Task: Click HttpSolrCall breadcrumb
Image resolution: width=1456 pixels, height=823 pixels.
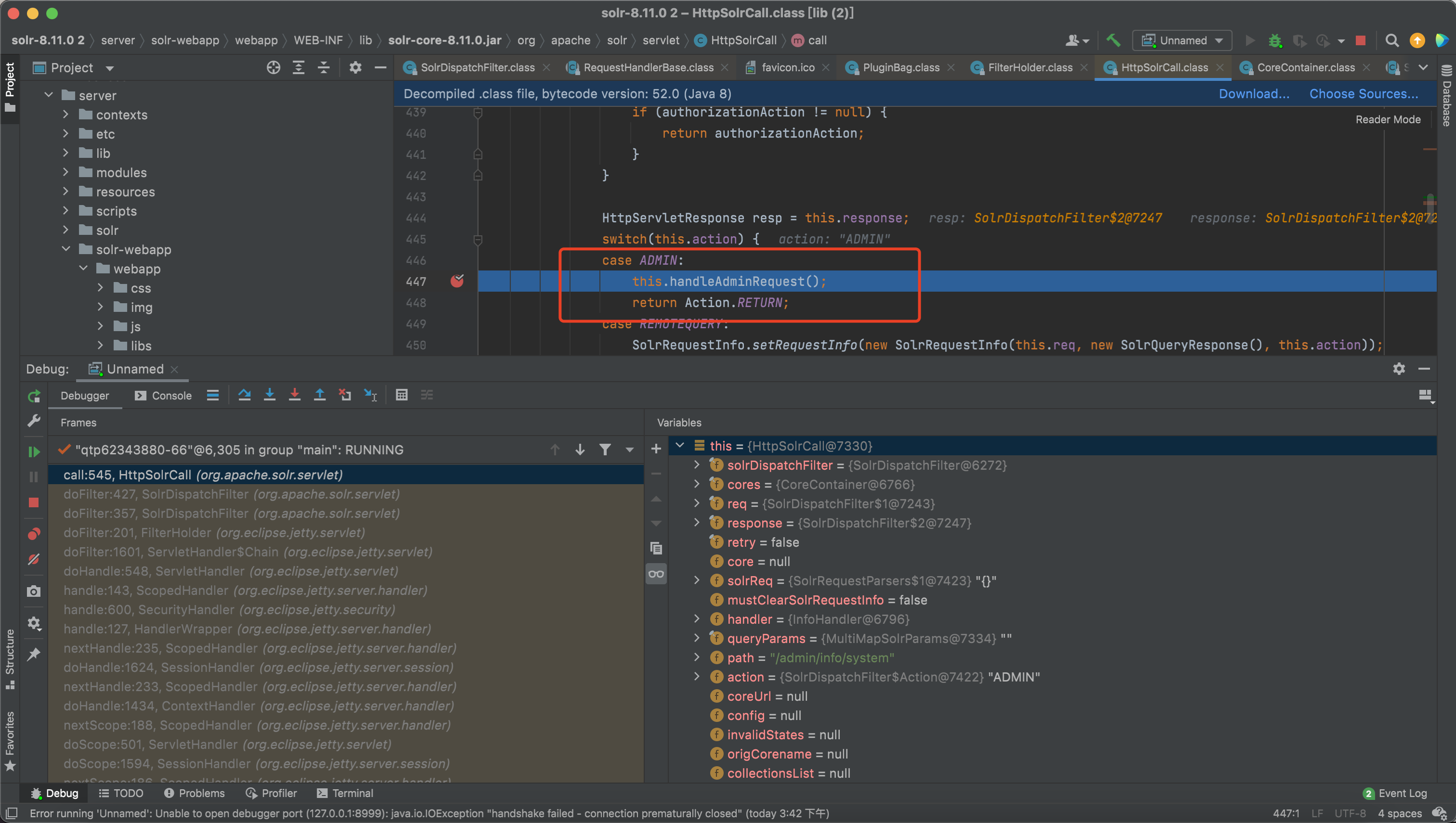Action: point(735,40)
